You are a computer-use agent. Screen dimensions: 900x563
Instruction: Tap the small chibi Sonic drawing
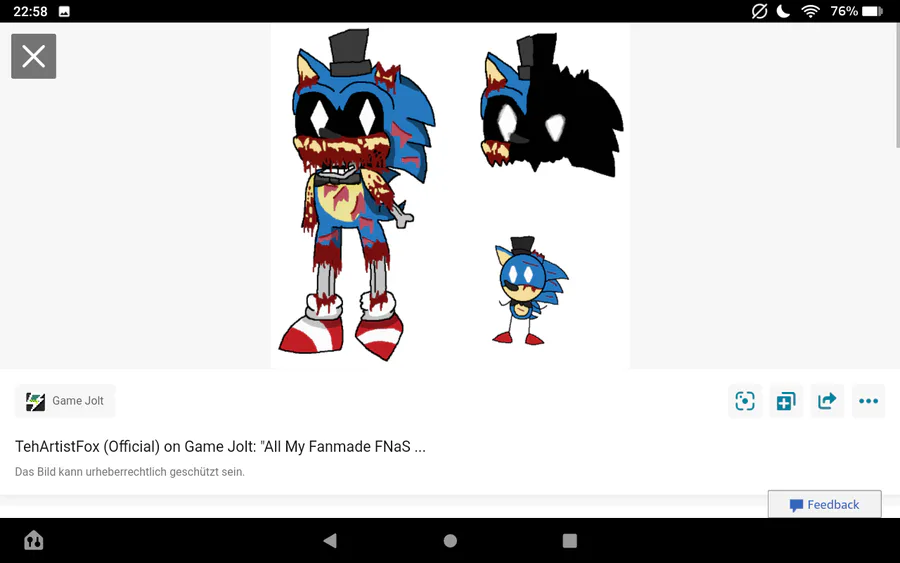click(x=530, y=290)
